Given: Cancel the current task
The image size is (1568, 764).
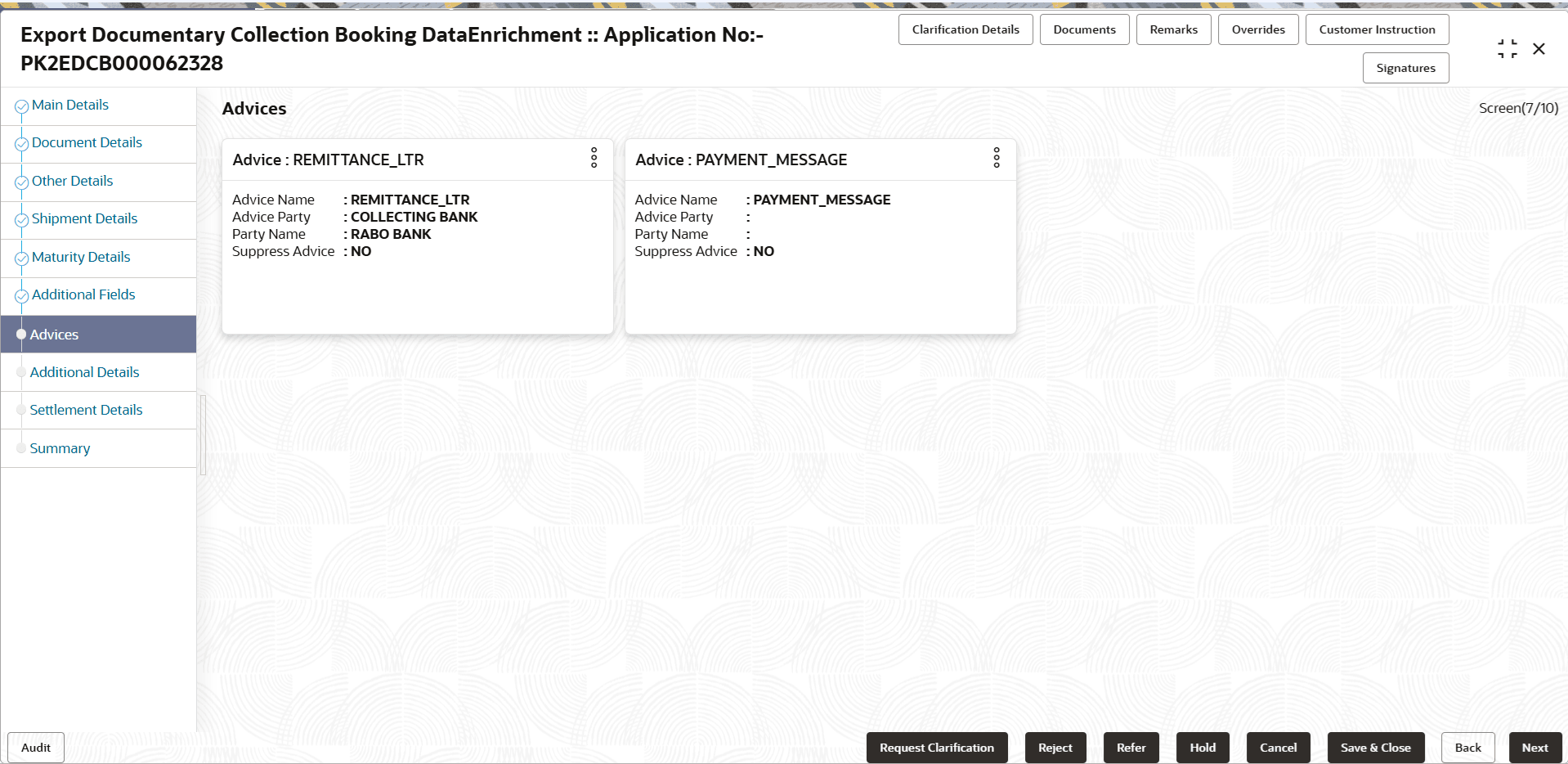Looking at the screenshot, I should [x=1279, y=748].
